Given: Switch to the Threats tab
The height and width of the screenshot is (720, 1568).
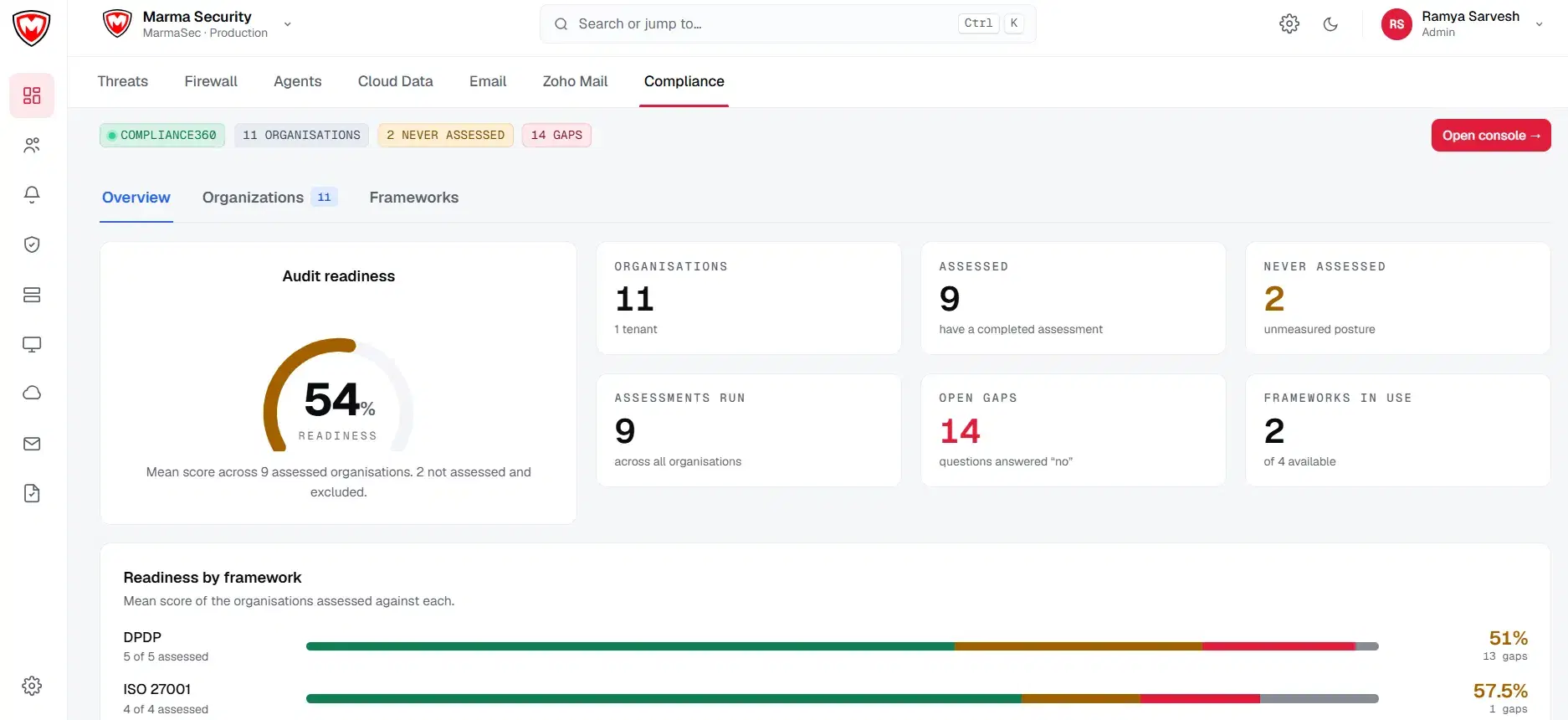Looking at the screenshot, I should click(122, 81).
